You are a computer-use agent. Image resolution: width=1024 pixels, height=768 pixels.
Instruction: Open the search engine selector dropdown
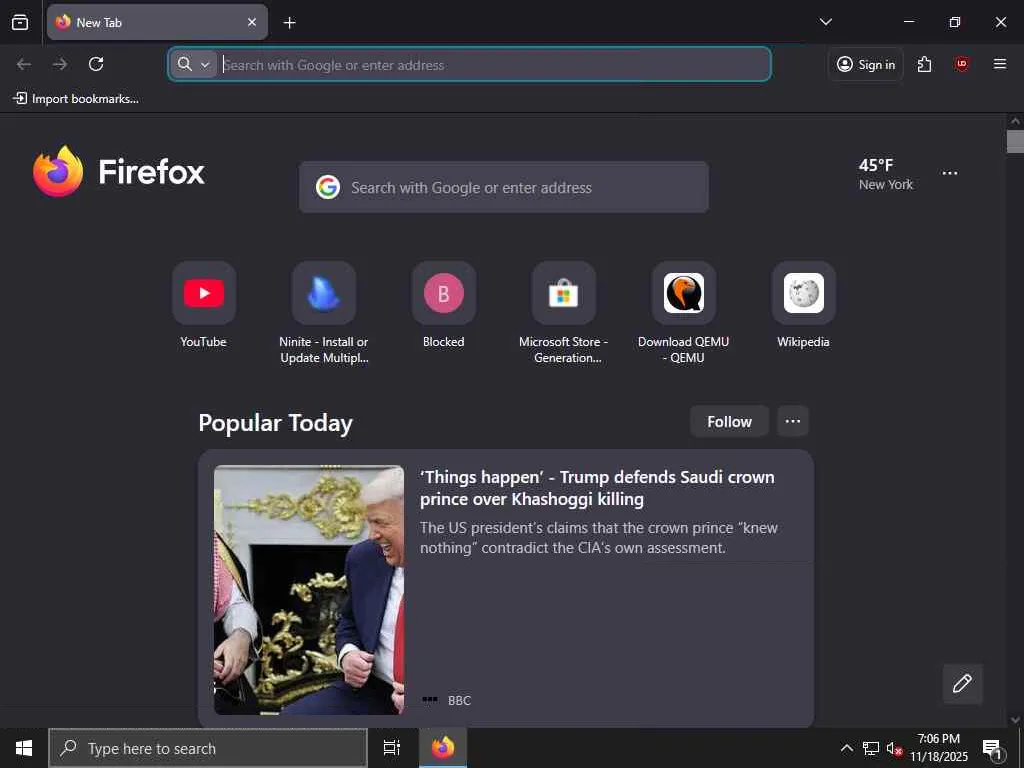point(193,64)
